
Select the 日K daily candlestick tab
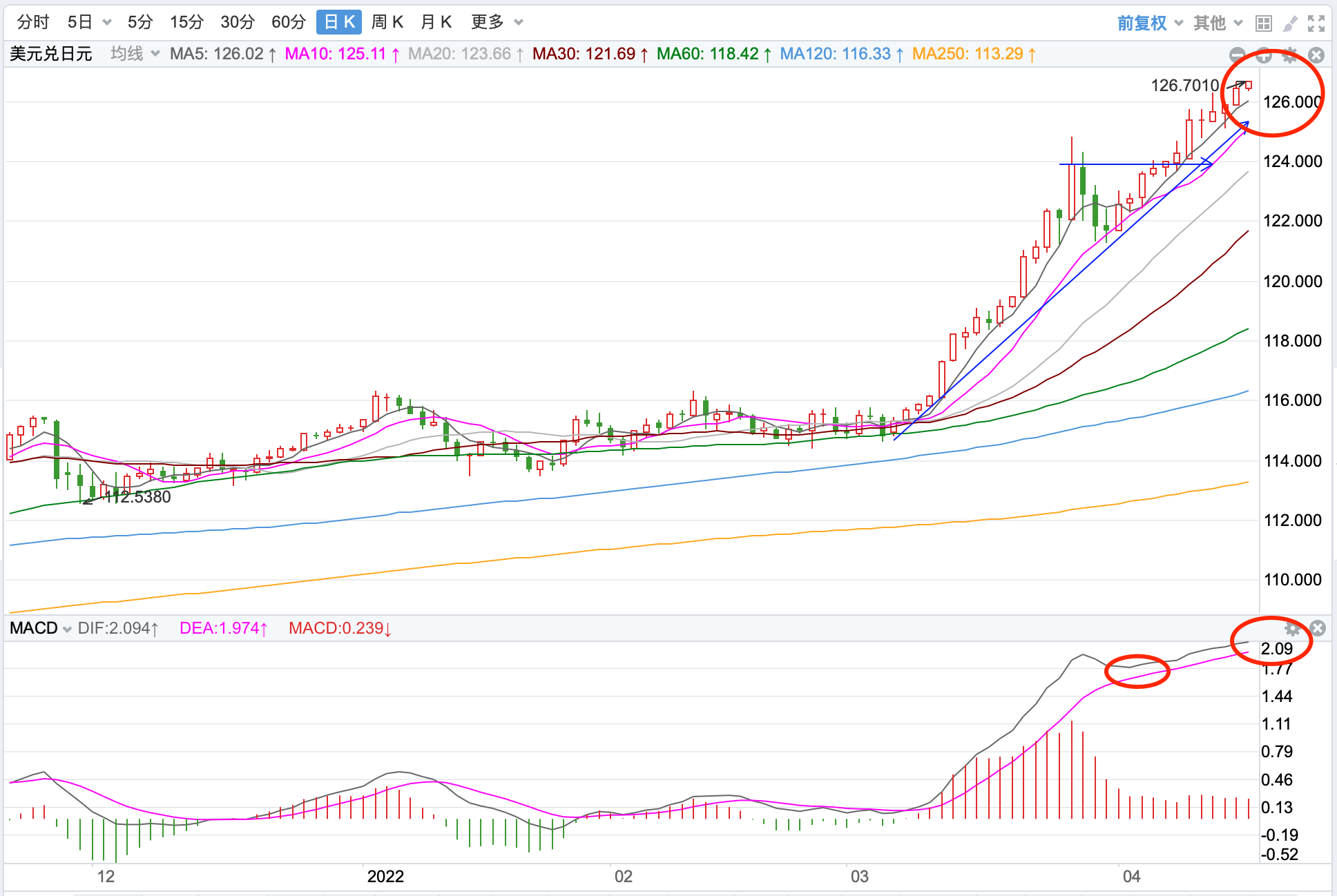pos(339,22)
